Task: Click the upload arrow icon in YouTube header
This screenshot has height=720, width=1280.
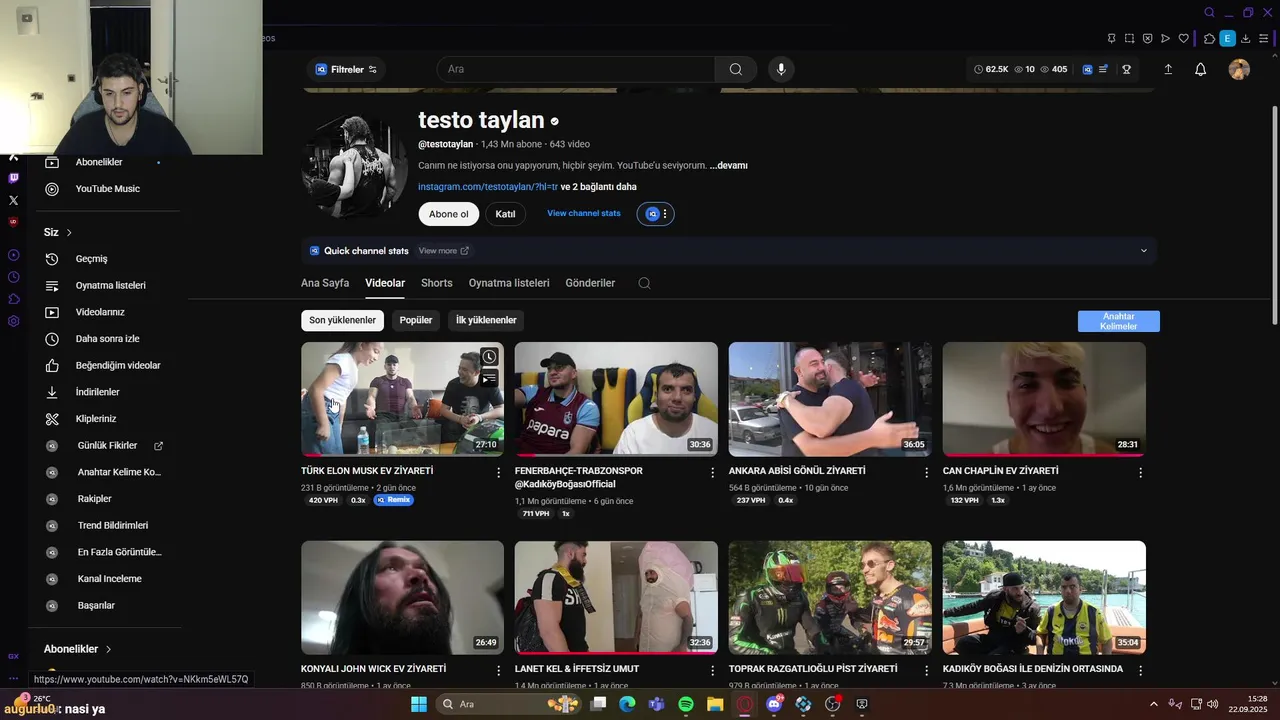Action: [x=1168, y=69]
